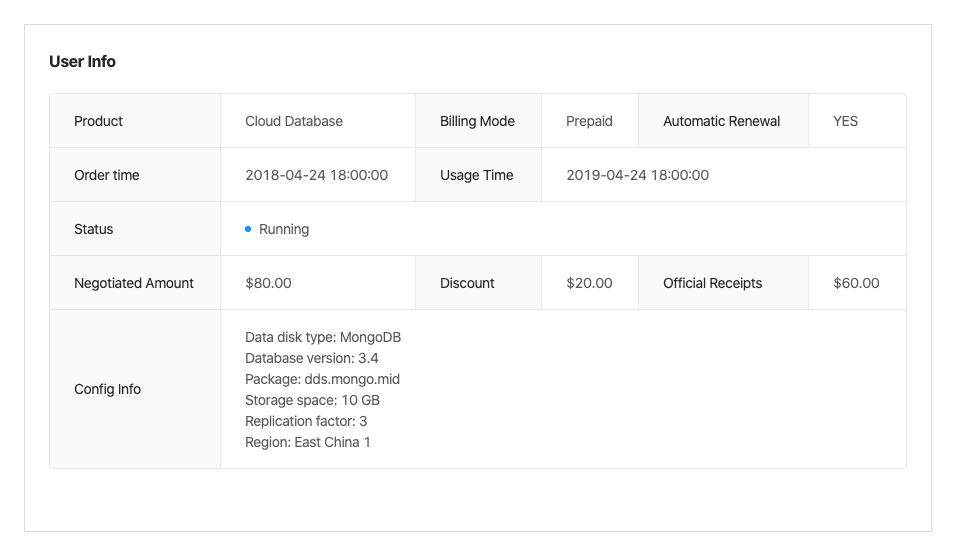Select the Official Receipts label
The height and width of the screenshot is (556, 956).
[712, 283]
